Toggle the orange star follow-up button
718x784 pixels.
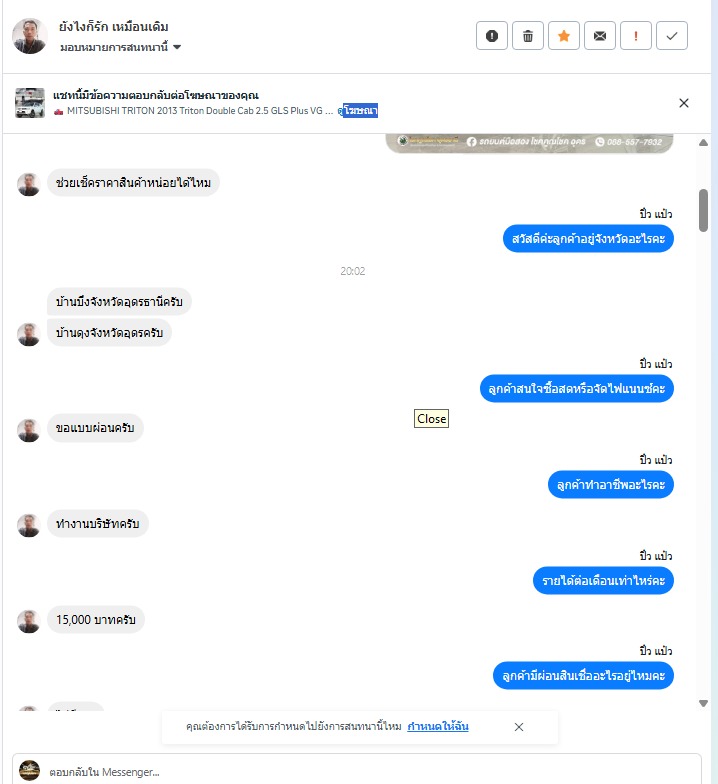pyautogui.click(x=564, y=36)
